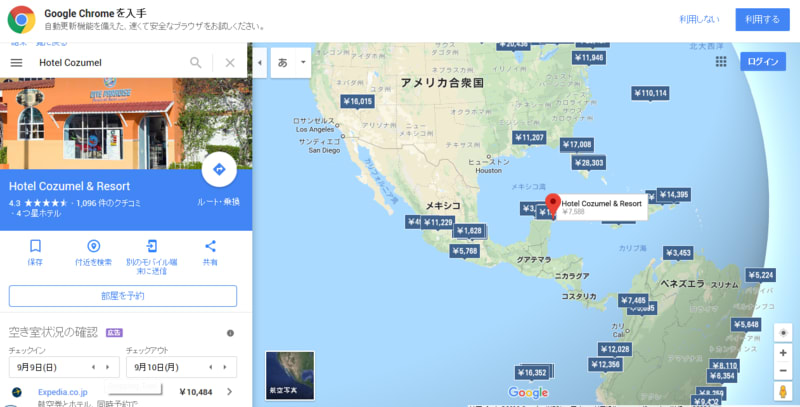Image resolution: width=800 pixels, height=407 pixels.
Task: Show my location button on map
Action: [x=783, y=333]
